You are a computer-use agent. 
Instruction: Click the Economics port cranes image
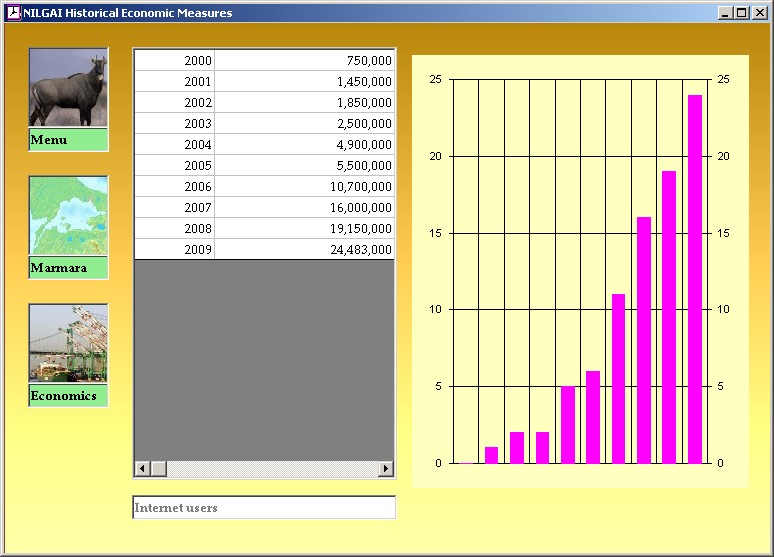[68, 343]
